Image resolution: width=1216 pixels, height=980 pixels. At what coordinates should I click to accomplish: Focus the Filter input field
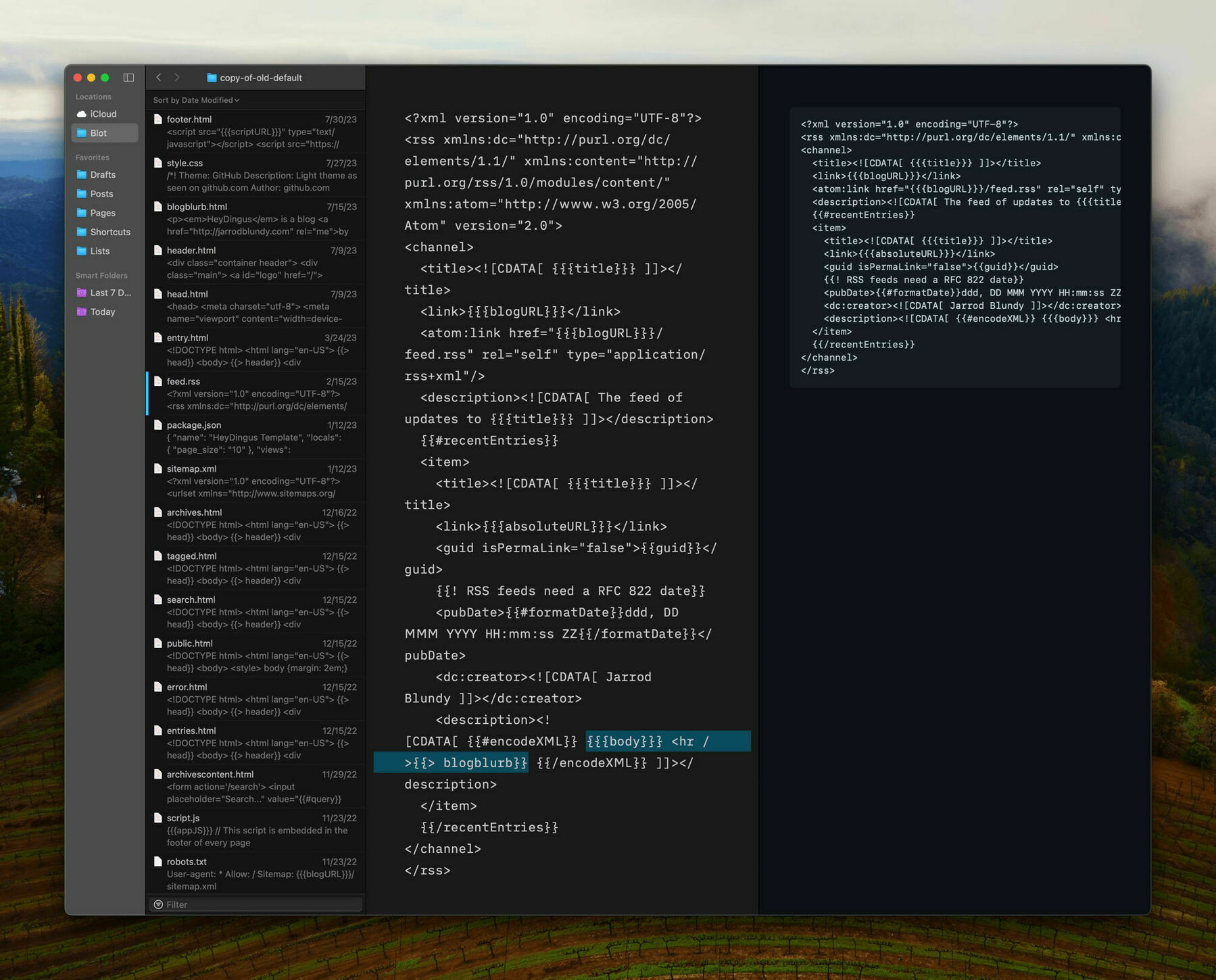pos(255,904)
